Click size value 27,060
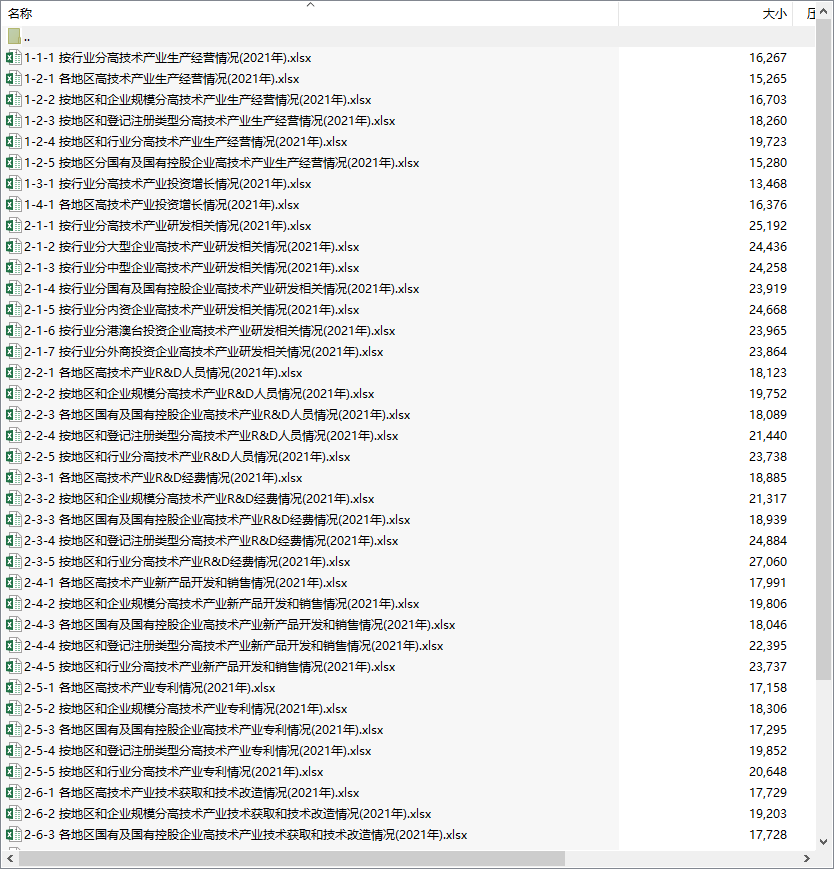 [768, 562]
